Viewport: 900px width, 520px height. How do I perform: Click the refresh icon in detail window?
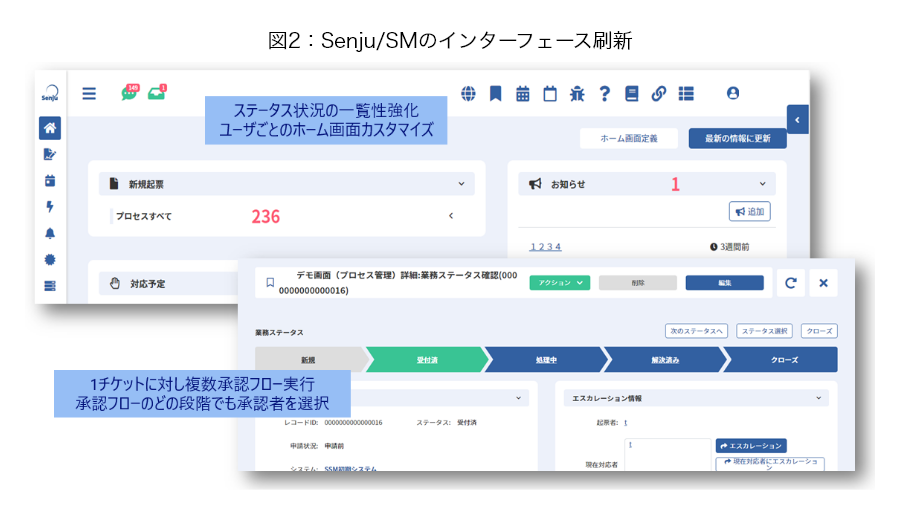click(790, 283)
